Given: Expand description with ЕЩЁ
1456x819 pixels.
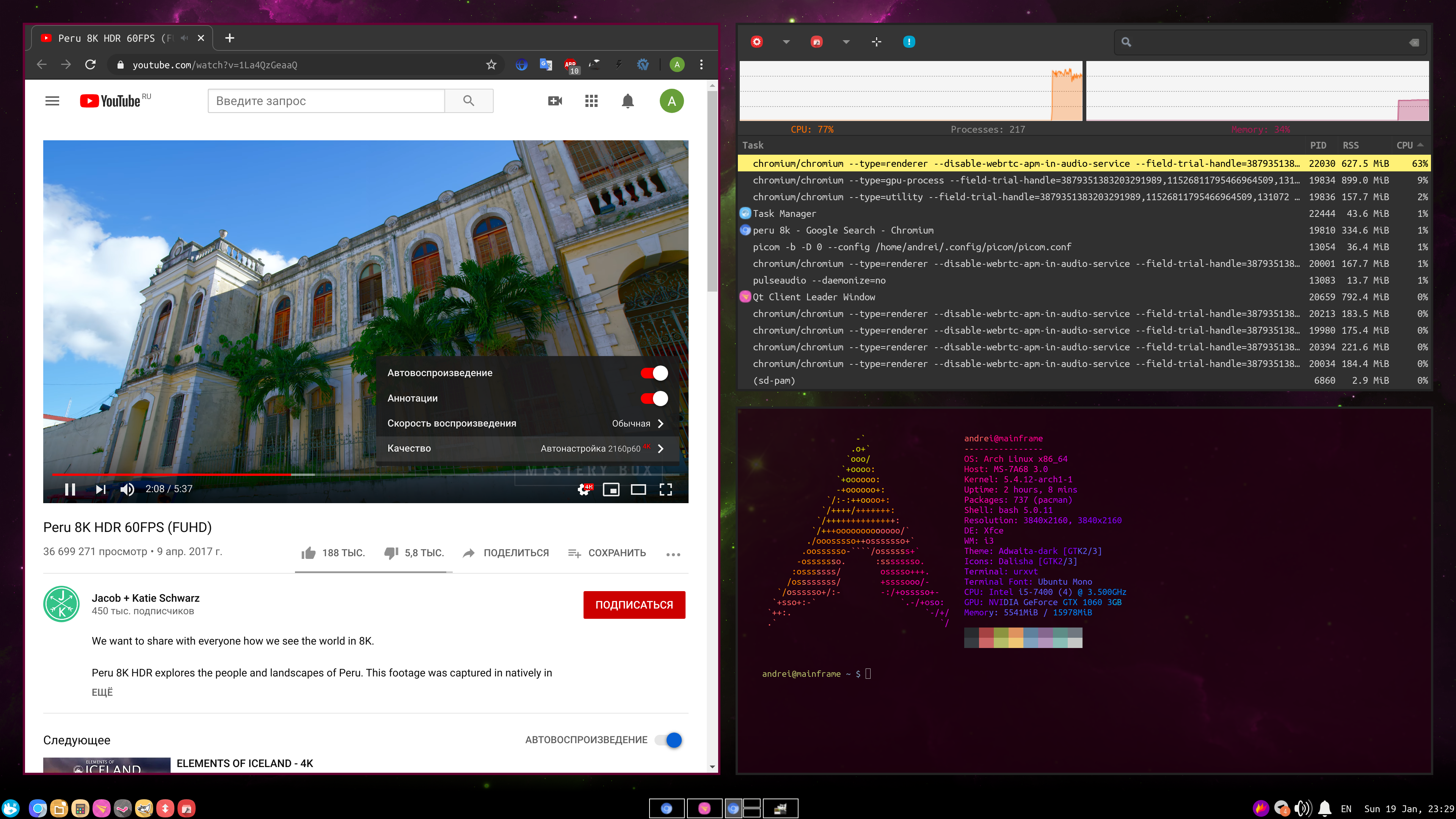Looking at the screenshot, I should [x=102, y=692].
